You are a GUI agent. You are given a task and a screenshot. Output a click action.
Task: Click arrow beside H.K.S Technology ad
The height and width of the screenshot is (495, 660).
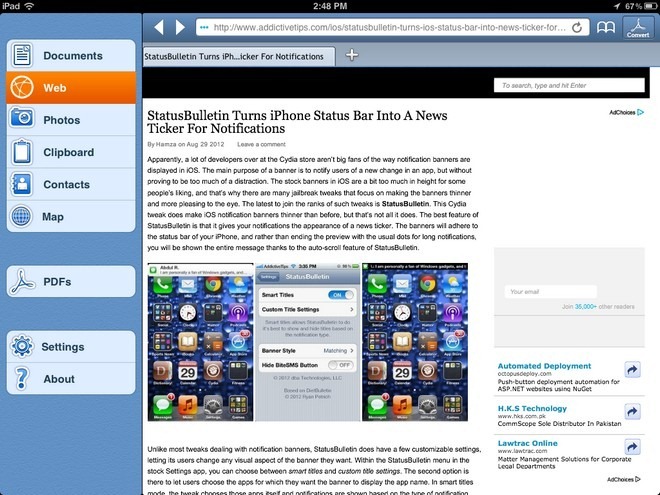pyautogui.click(x=632, y=411)
